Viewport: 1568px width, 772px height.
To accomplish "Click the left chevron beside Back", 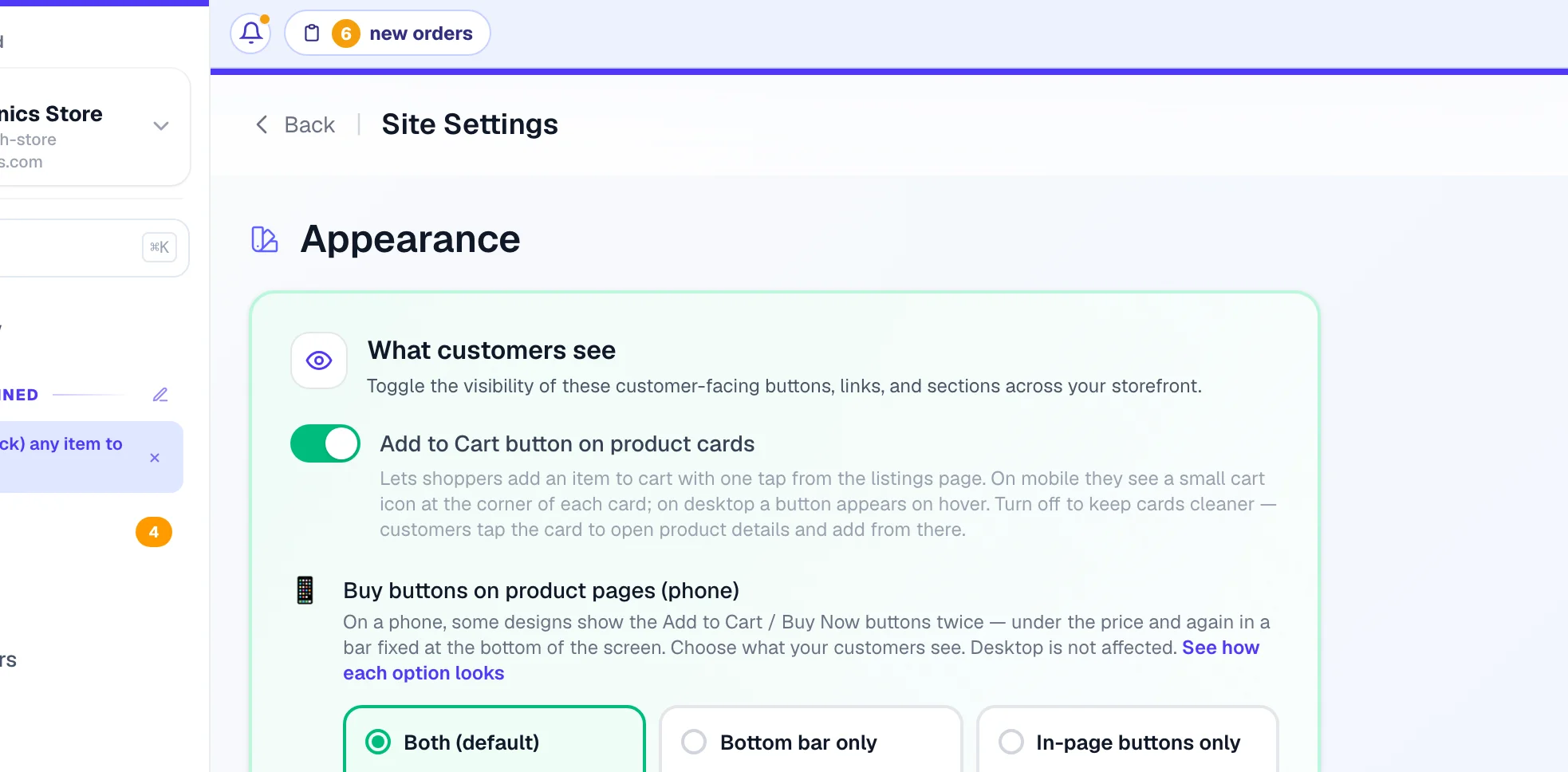I will tap(261, 124).
